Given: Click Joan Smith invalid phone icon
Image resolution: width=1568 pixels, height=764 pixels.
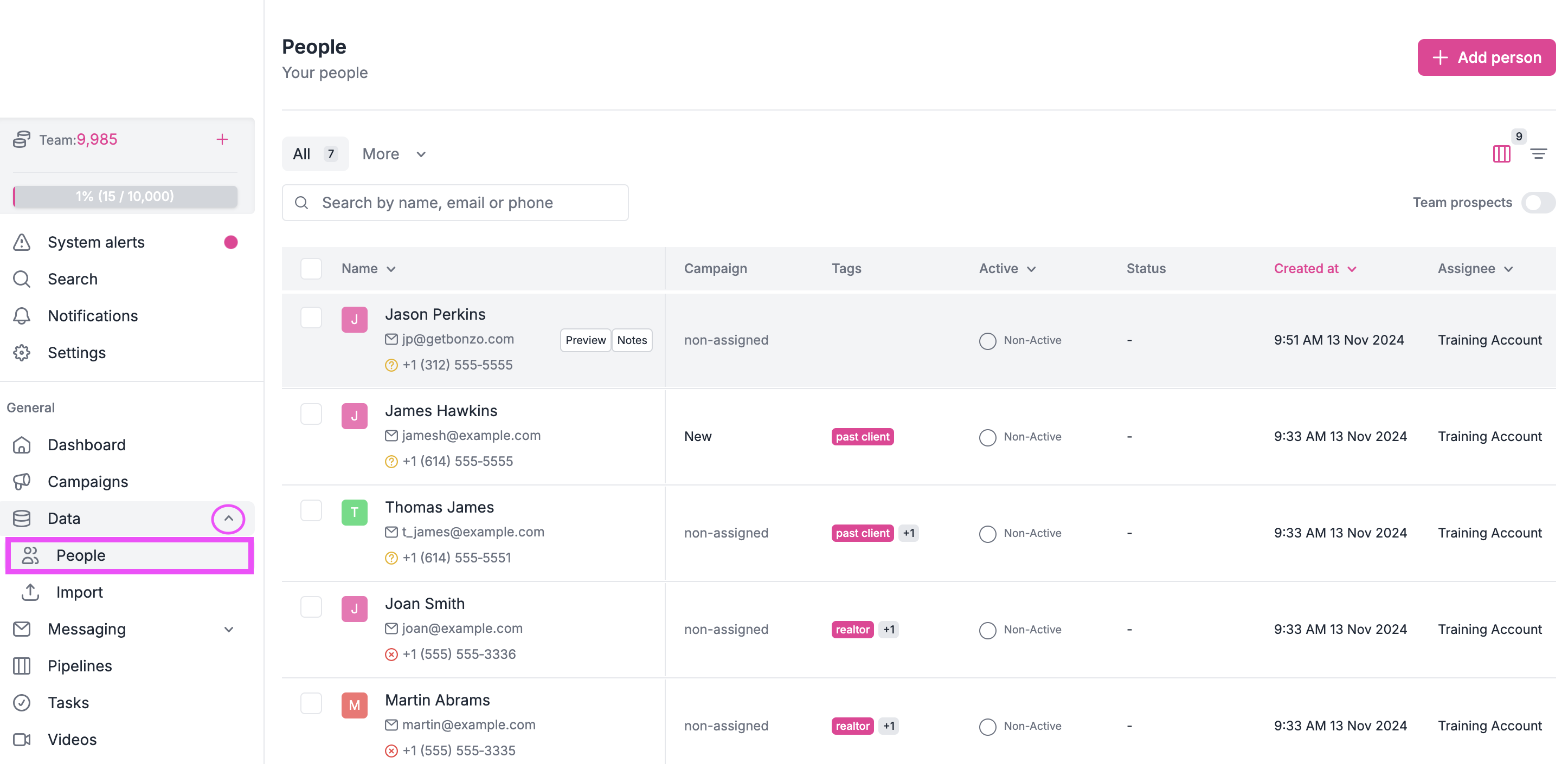Looking at the screenshot, I should [391, 655].
